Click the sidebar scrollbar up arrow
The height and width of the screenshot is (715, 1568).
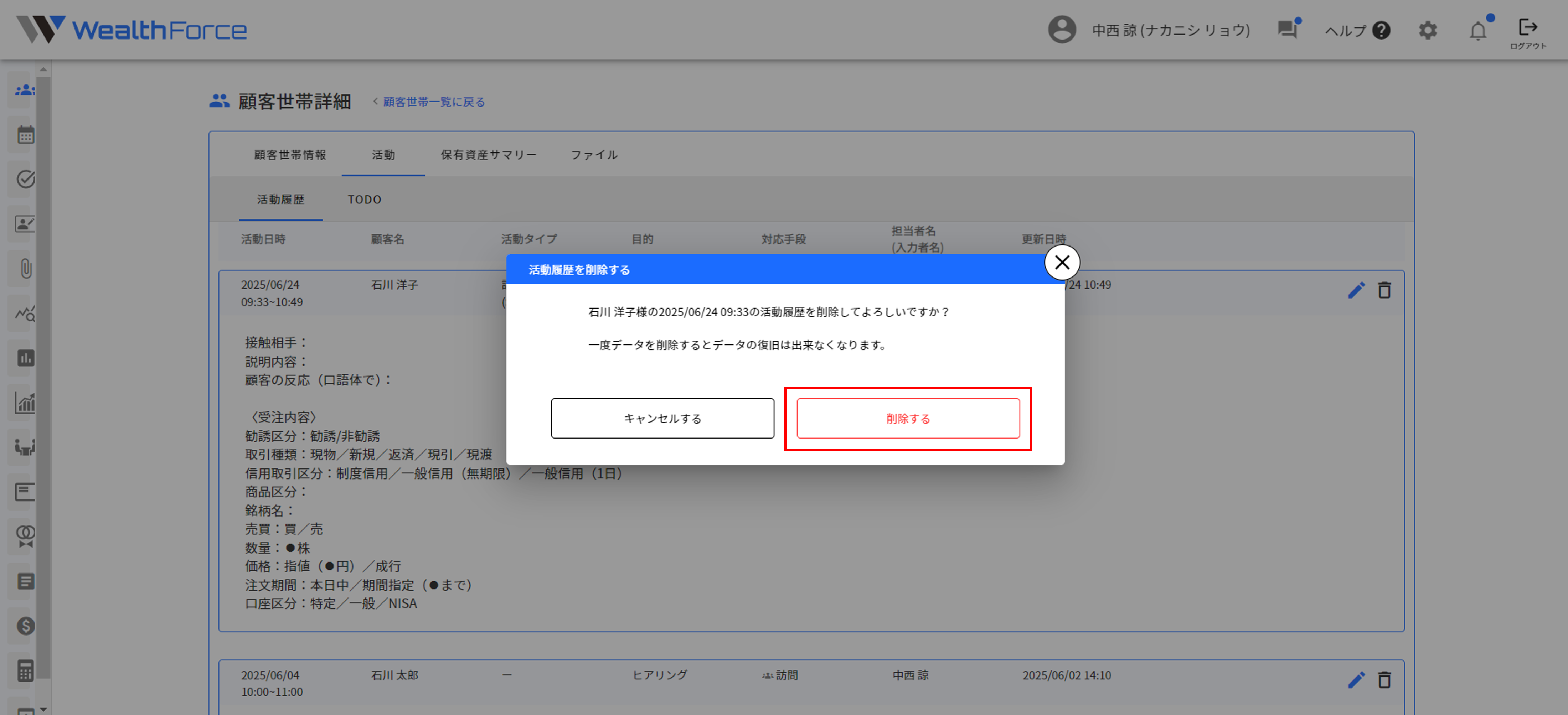point(43,69)
